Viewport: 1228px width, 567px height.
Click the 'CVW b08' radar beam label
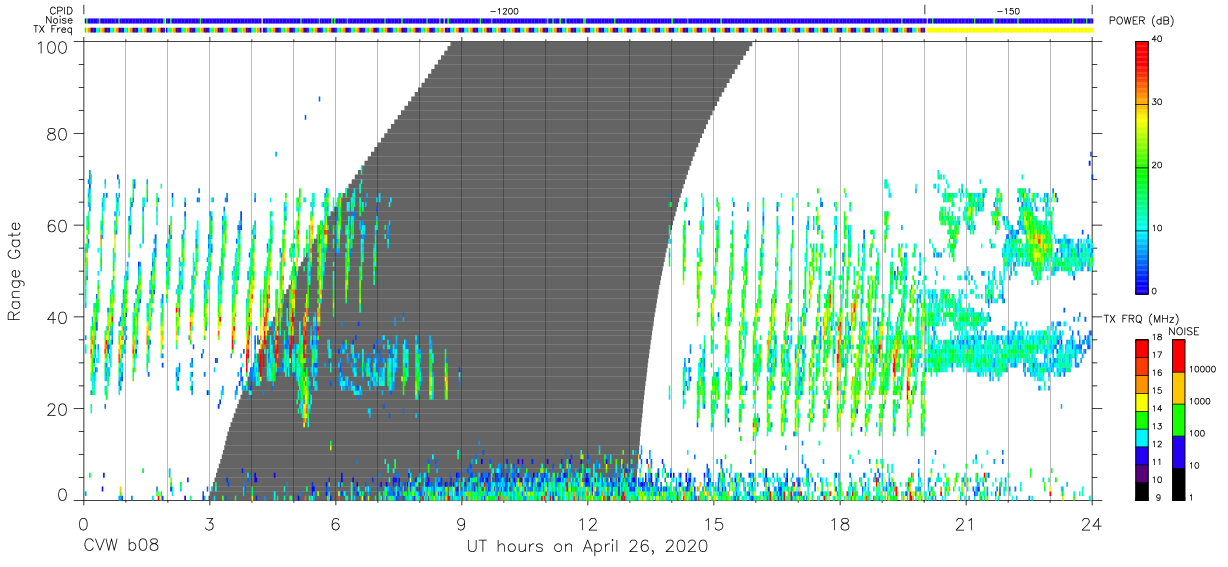(120, 547)
